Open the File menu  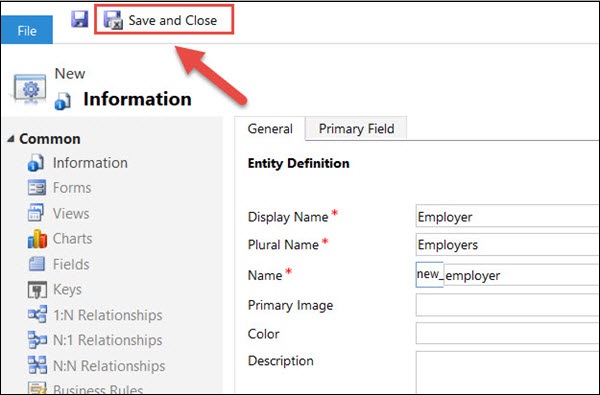pyautogui.click(x=27, y=30)
